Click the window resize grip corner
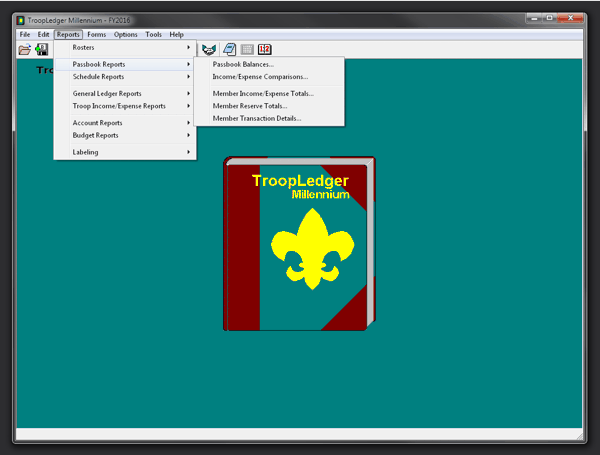This screenshot has height=455, width=600. pyautogui.click(x=579, y=436)
